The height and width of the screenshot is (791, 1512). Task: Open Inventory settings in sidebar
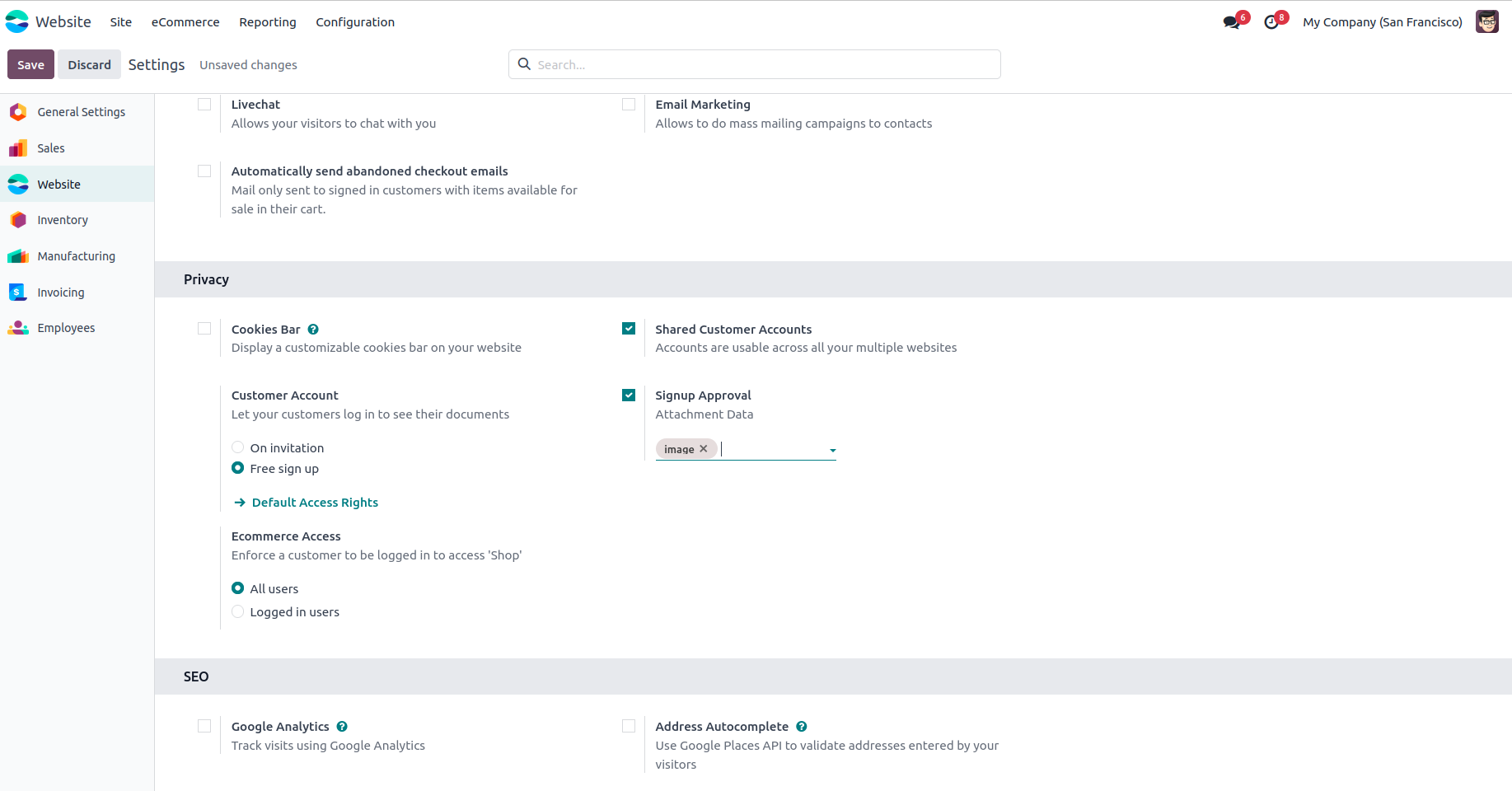[x=63, y=220]
